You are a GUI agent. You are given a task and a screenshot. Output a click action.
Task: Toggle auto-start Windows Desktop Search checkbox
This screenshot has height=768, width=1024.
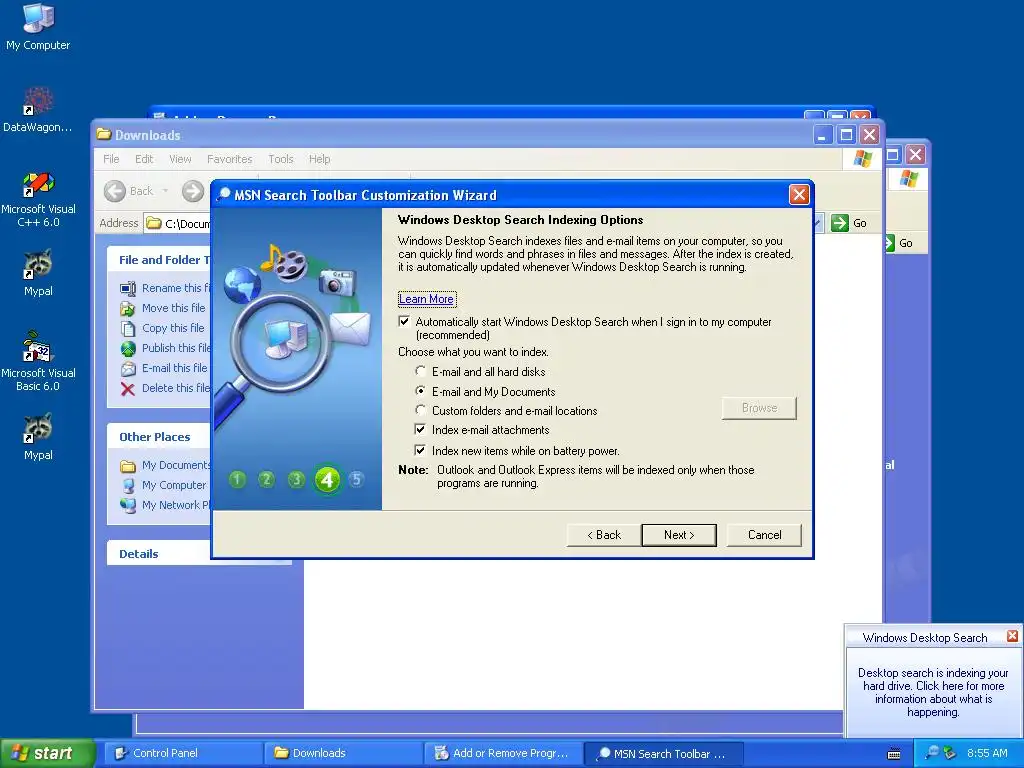(x=404, y=321)
